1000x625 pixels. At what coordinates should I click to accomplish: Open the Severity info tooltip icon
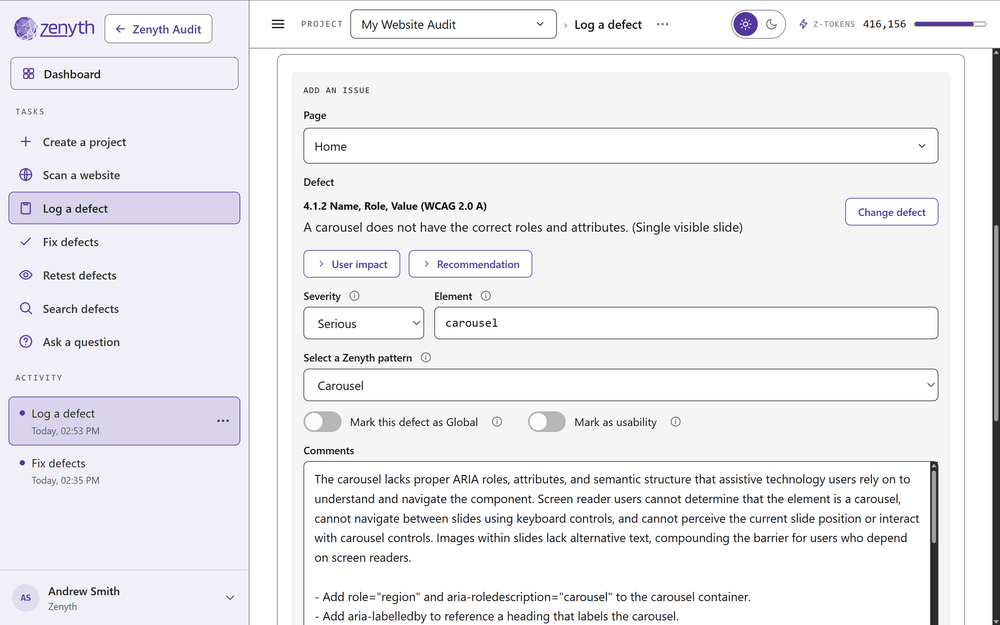click(355, 296)
